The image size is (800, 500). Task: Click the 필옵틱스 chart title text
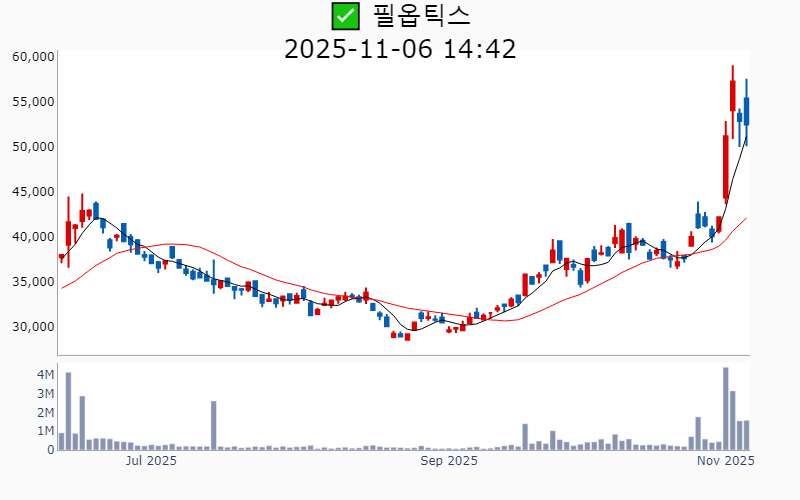(x=421, y=16)
